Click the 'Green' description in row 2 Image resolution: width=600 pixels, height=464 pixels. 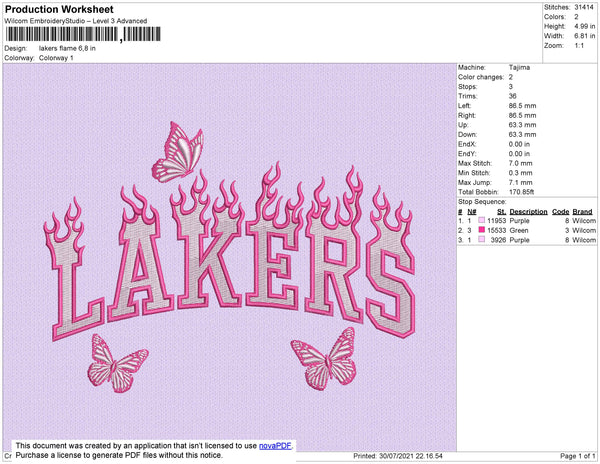[x=519, y=230]
